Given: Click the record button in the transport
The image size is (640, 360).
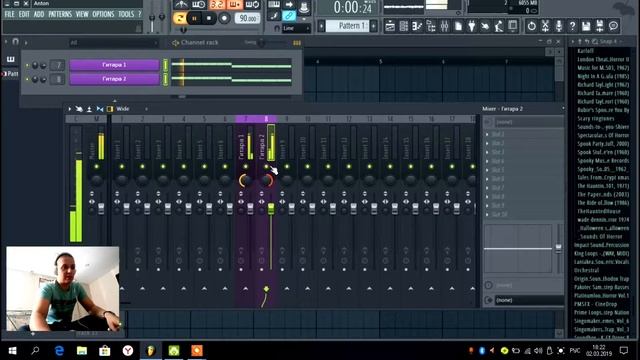Looking at the screenshot, I should point(224,18).
